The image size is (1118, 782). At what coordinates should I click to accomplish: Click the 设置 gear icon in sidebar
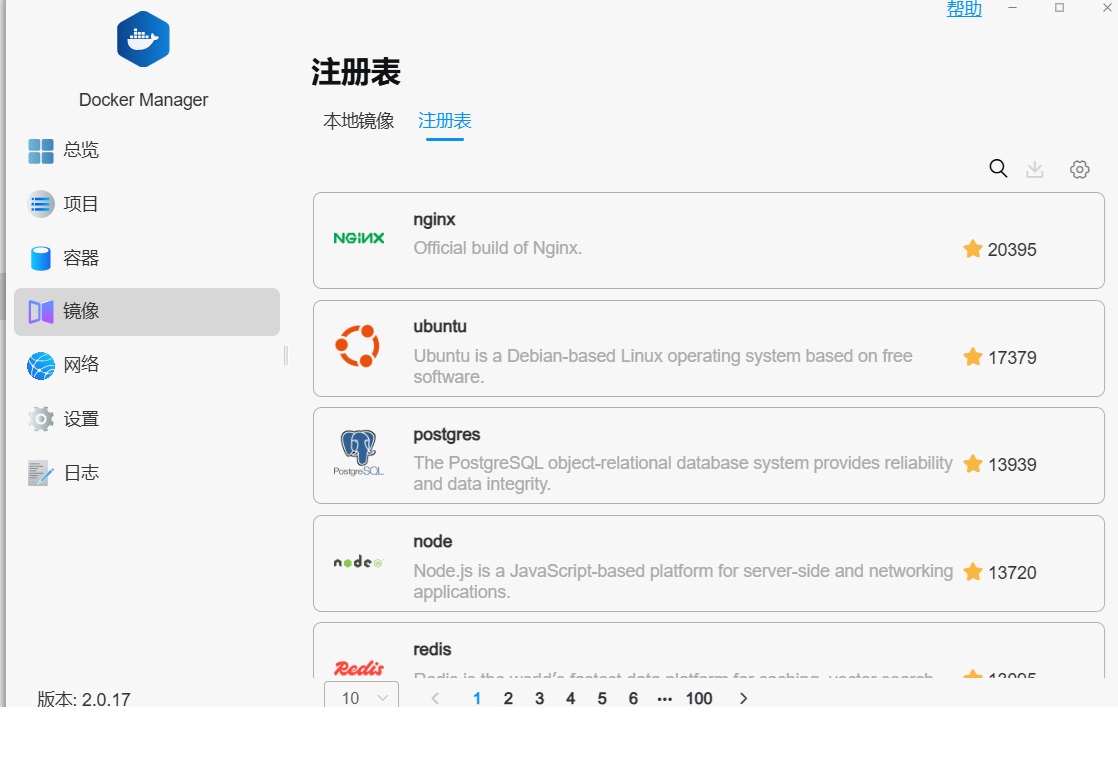point(41,419)
